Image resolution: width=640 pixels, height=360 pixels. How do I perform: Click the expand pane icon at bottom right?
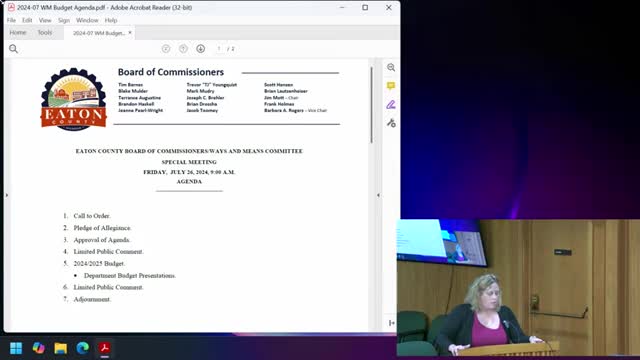pos(391,323)
